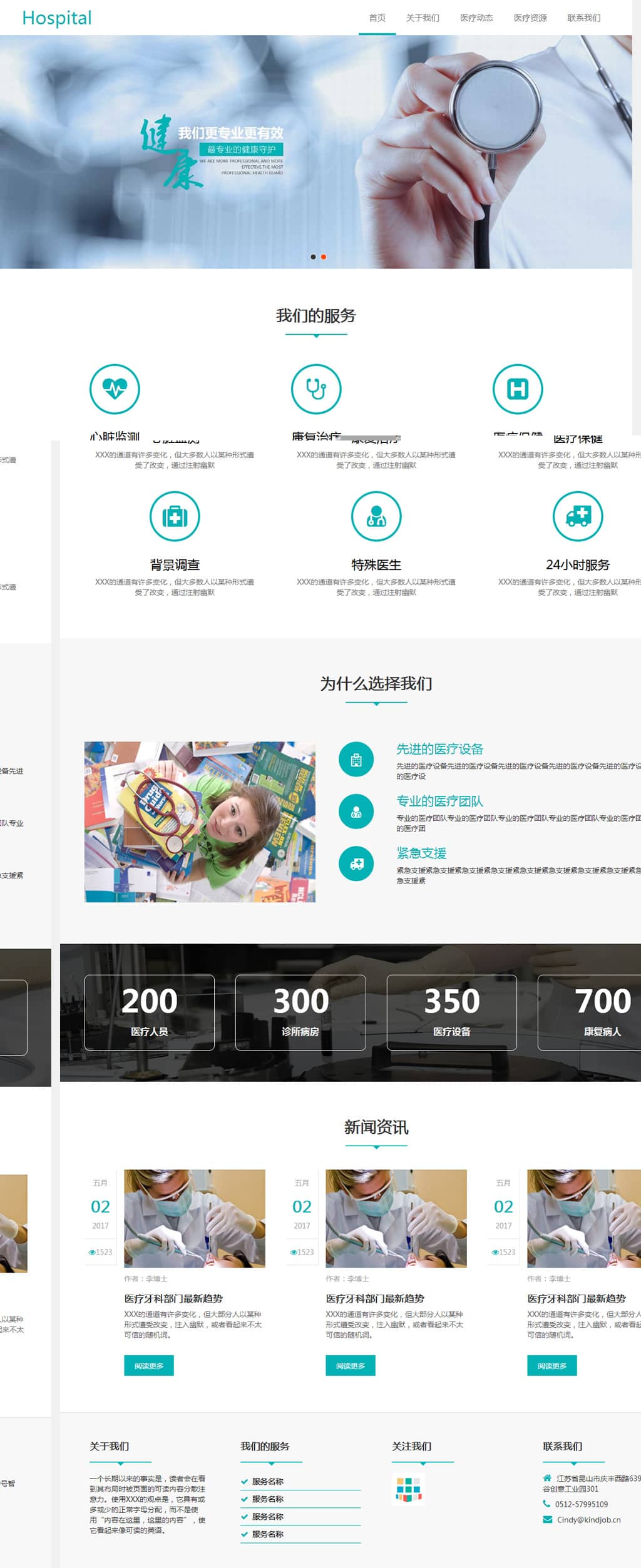This screenshot has width=641, height=1568.
Task: Click the hospital H healthcare icon
Action: click(517, 389)
